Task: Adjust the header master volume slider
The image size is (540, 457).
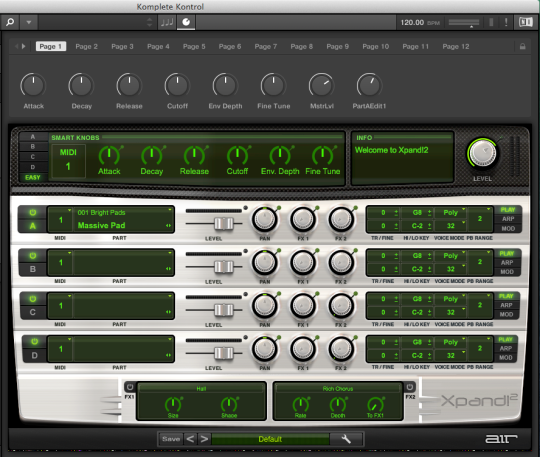Action: tap(464, 23)
